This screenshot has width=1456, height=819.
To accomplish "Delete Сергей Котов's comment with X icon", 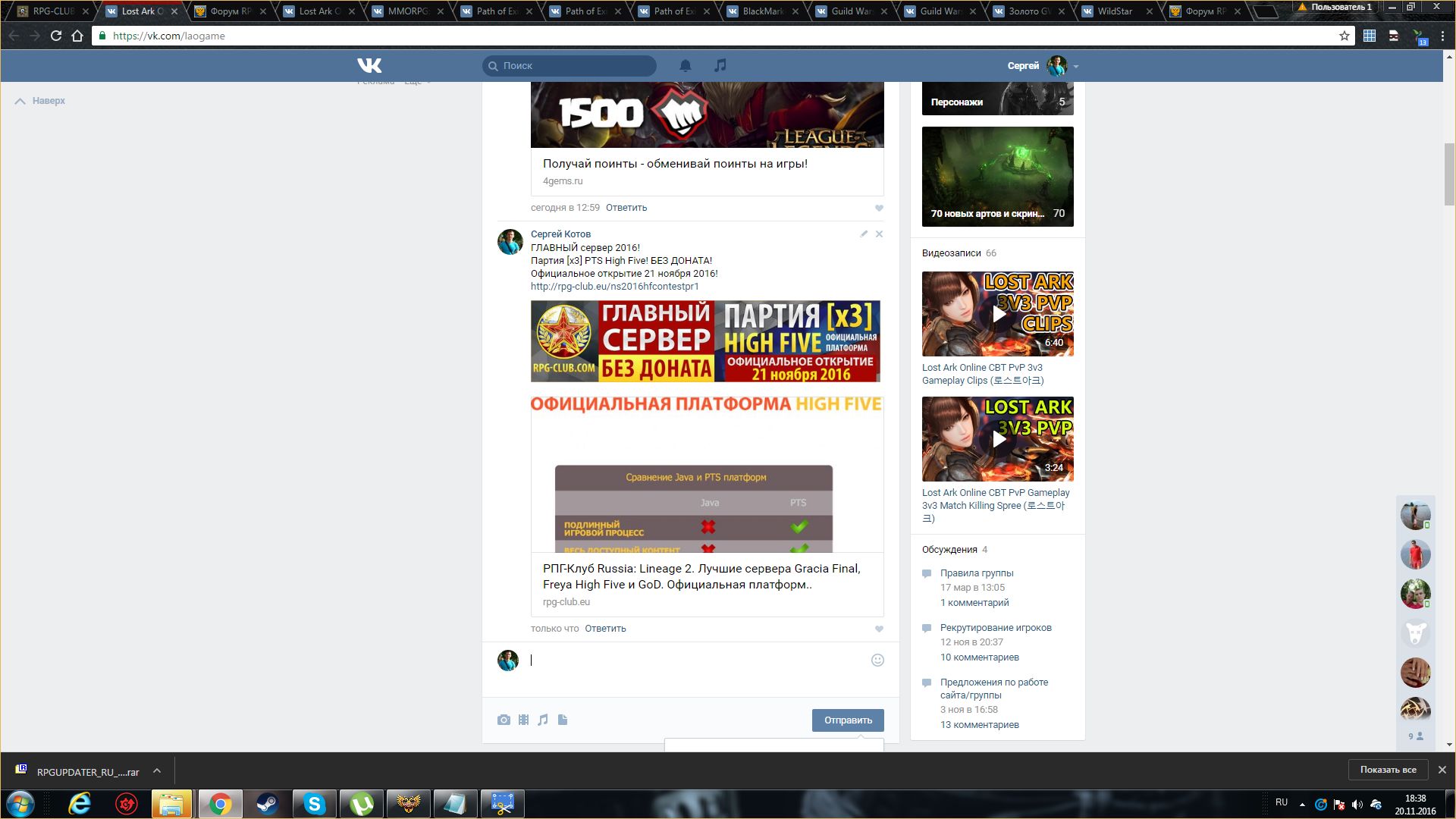I will click(879, 234).
